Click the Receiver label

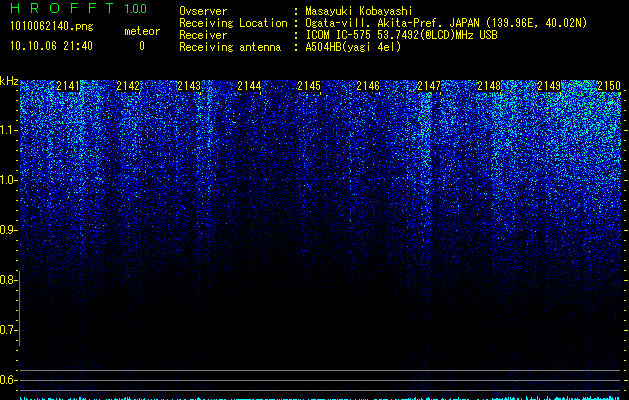tap(203, 35)
